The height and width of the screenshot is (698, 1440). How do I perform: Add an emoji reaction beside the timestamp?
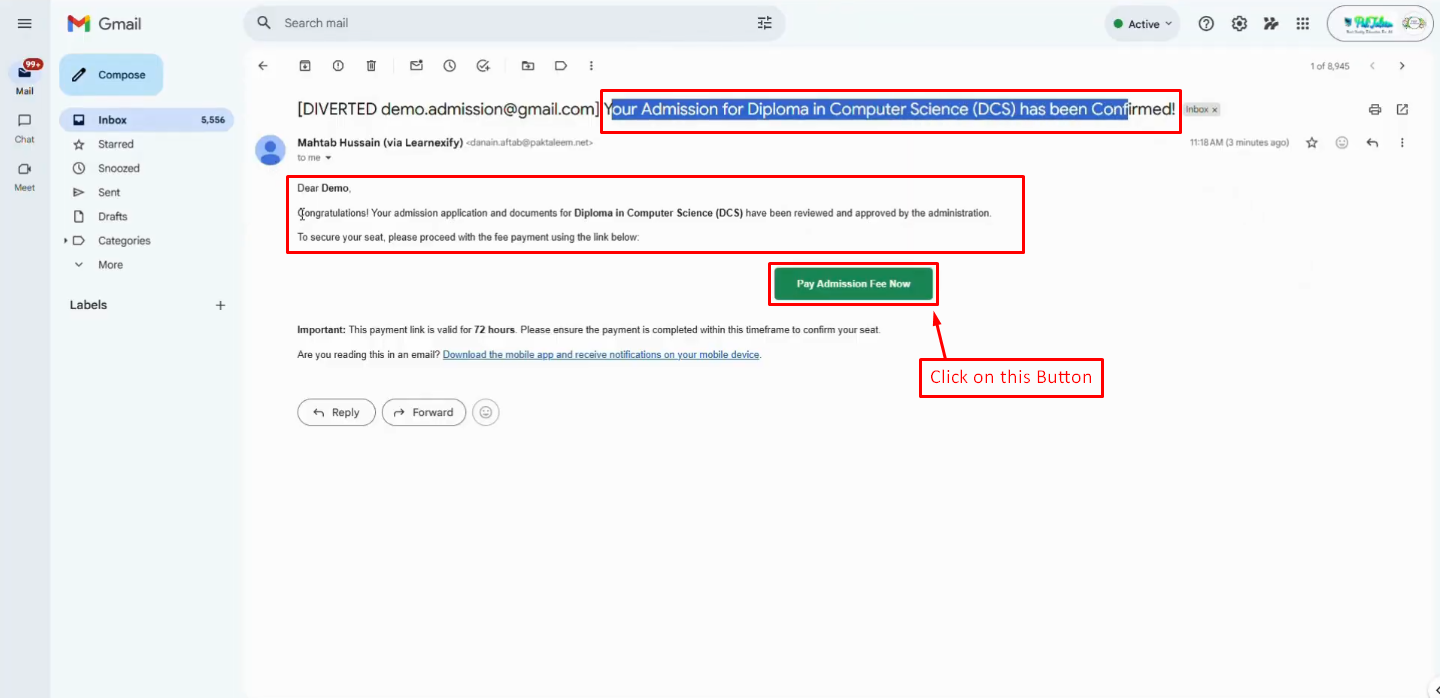coord(1342,143)
